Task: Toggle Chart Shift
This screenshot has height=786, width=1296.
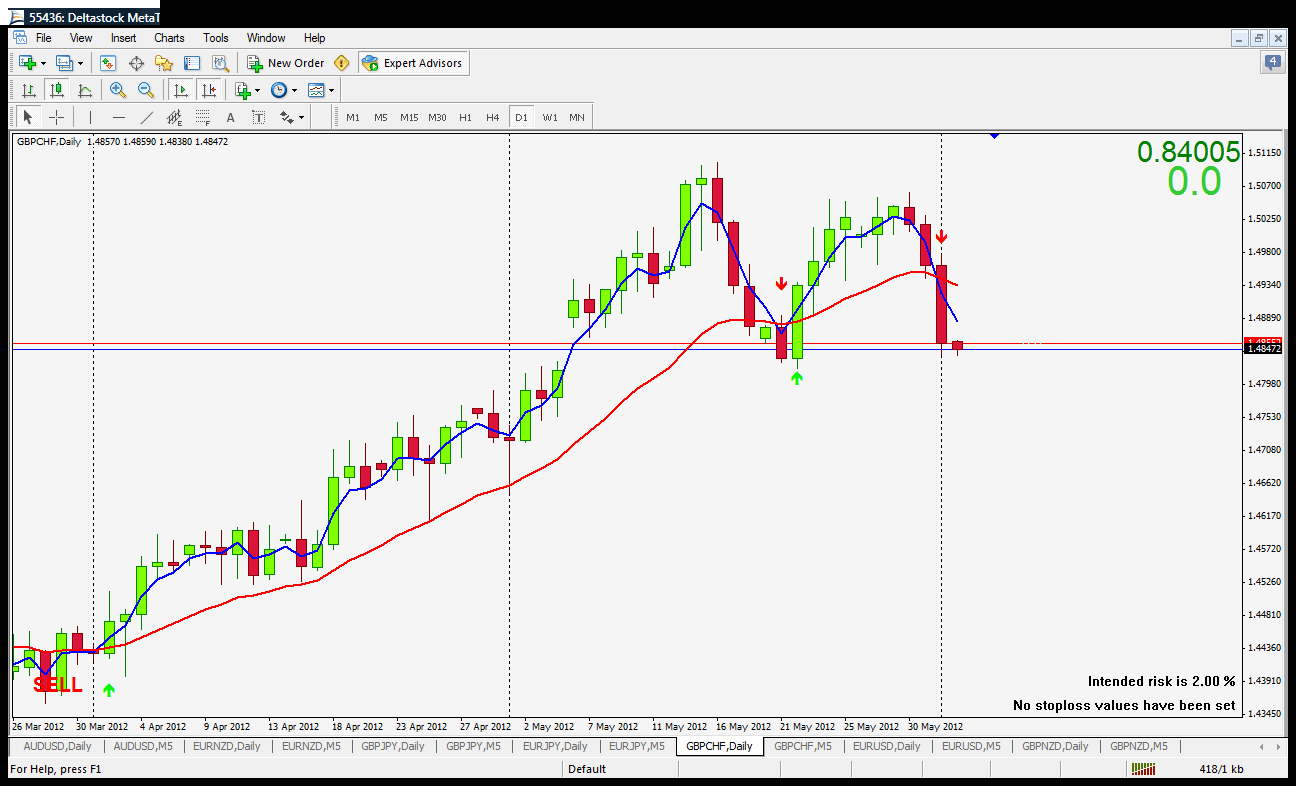Action: 208,90
